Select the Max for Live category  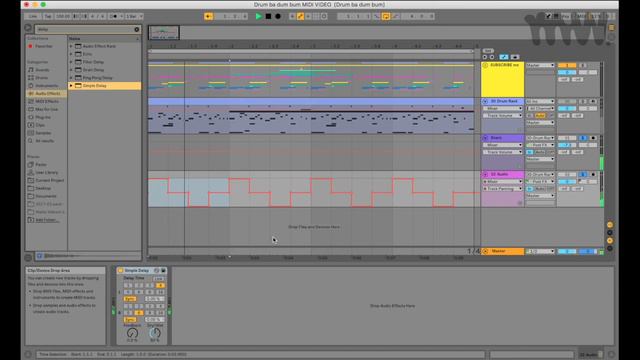click(x=46, y=109)
